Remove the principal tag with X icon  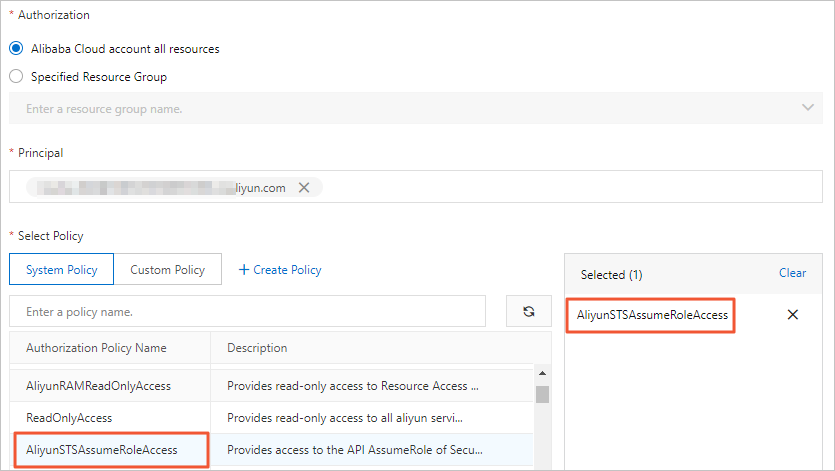click(x=304, y=187)
